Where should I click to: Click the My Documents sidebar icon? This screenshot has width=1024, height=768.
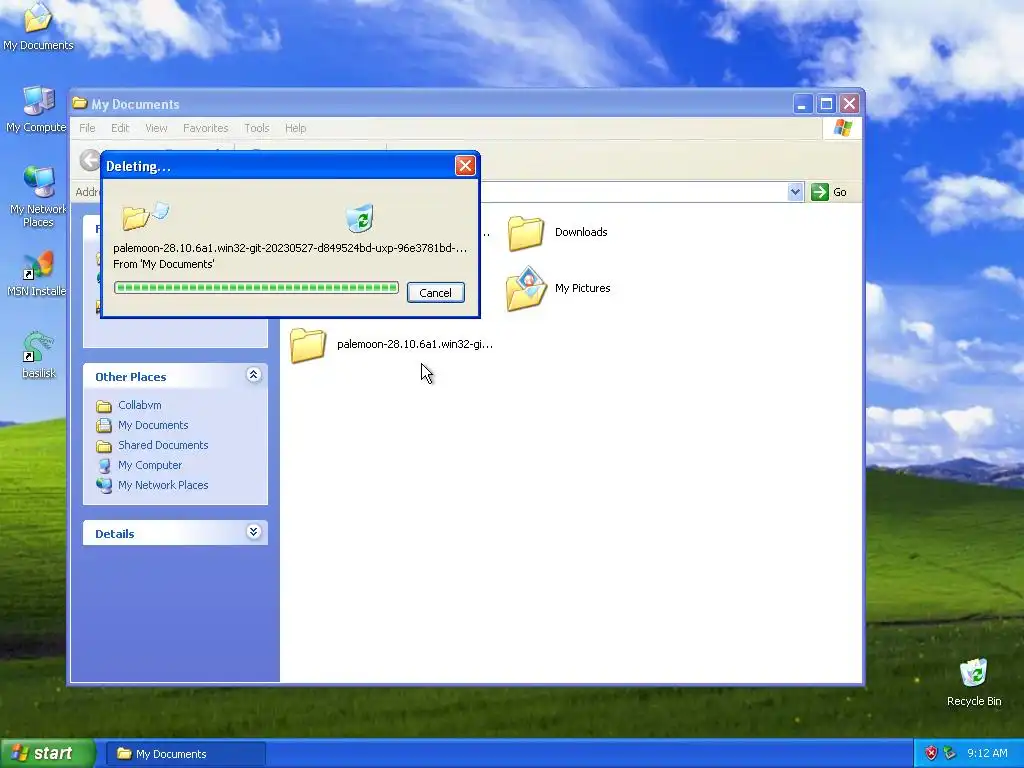coord(104,426)
